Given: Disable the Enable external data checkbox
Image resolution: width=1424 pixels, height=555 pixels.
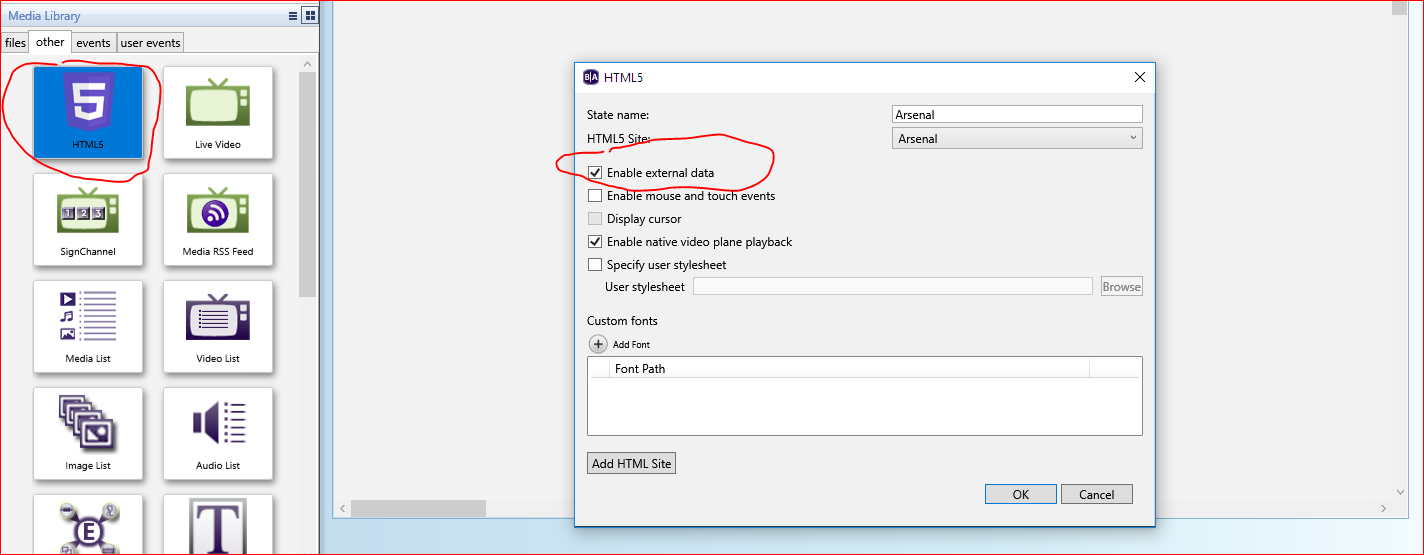Looking at the screenshot, I should click(x=595, y=173).
